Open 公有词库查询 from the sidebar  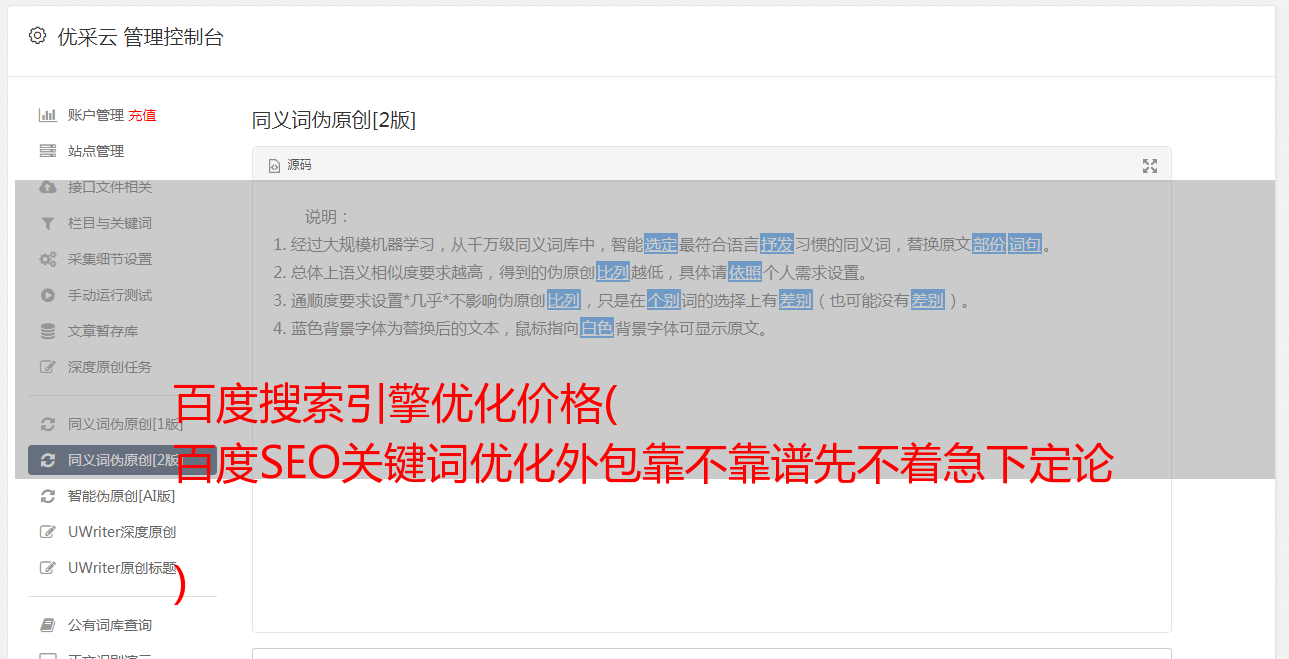pyautogui.click(x=110, y=625)
